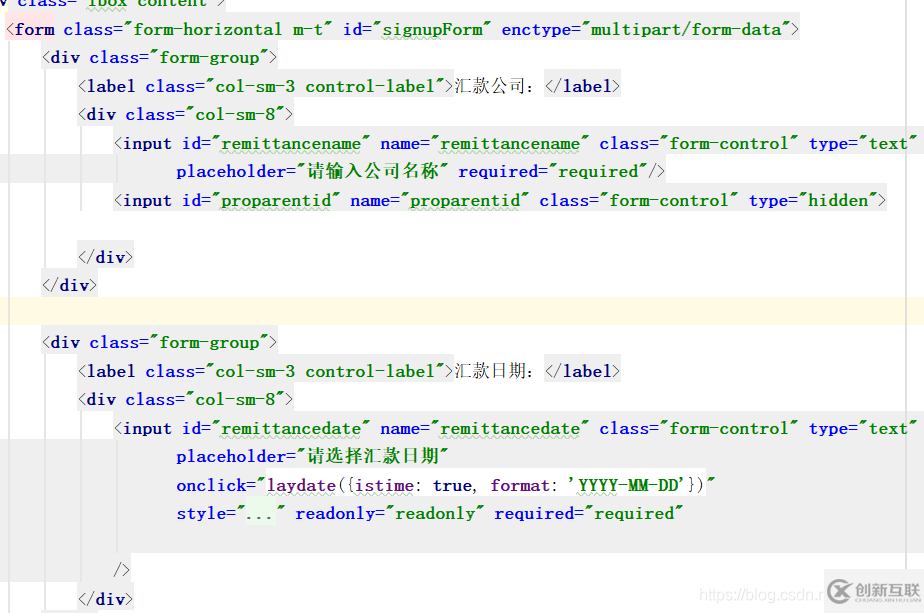Click col-sm-8 div below the 汇款公司 label
The height and width of the screenshot is (613, 924).
pyautogui.click(x=185, y=114)
